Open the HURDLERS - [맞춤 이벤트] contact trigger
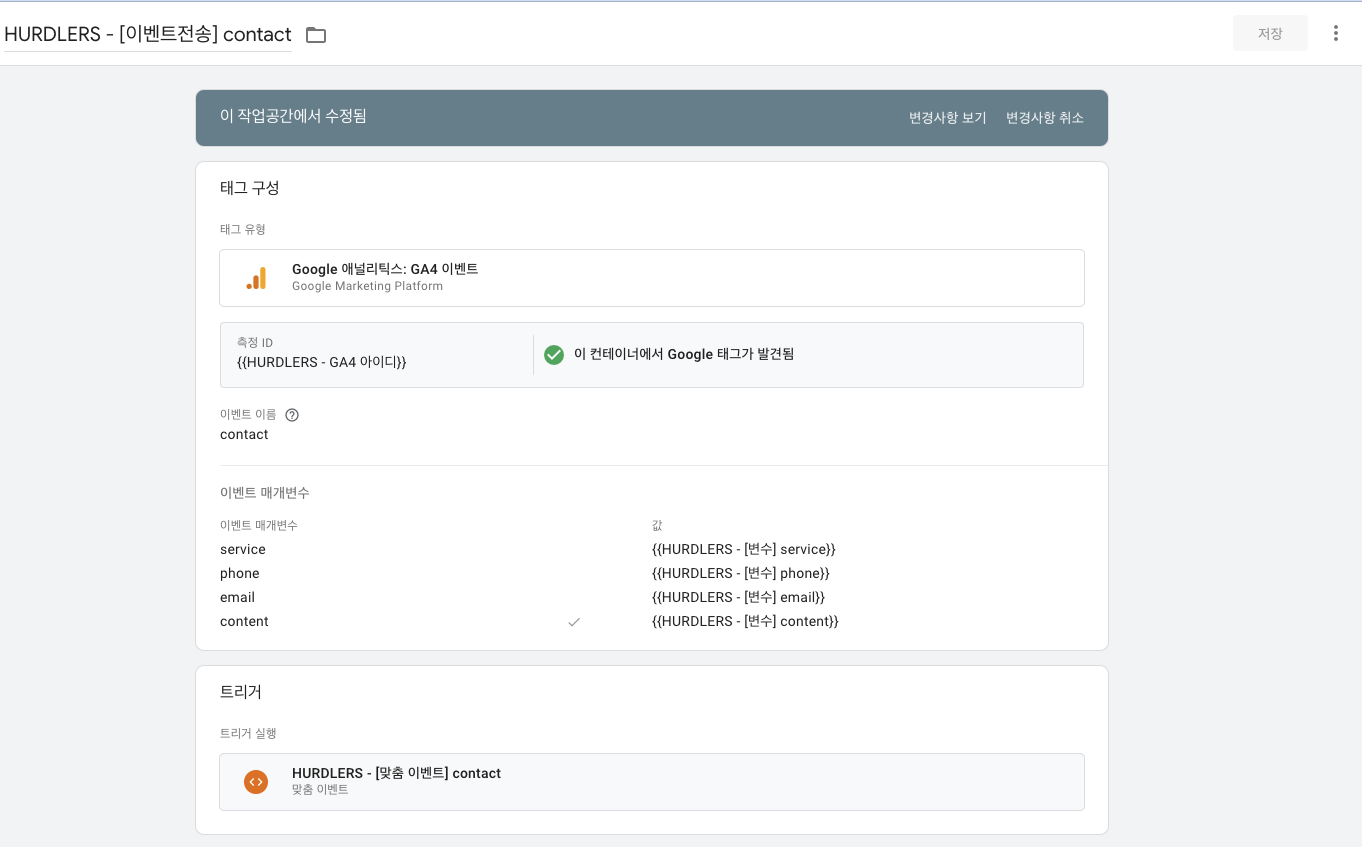Screen dimensions: 1362x847 (x=652, y=782)
